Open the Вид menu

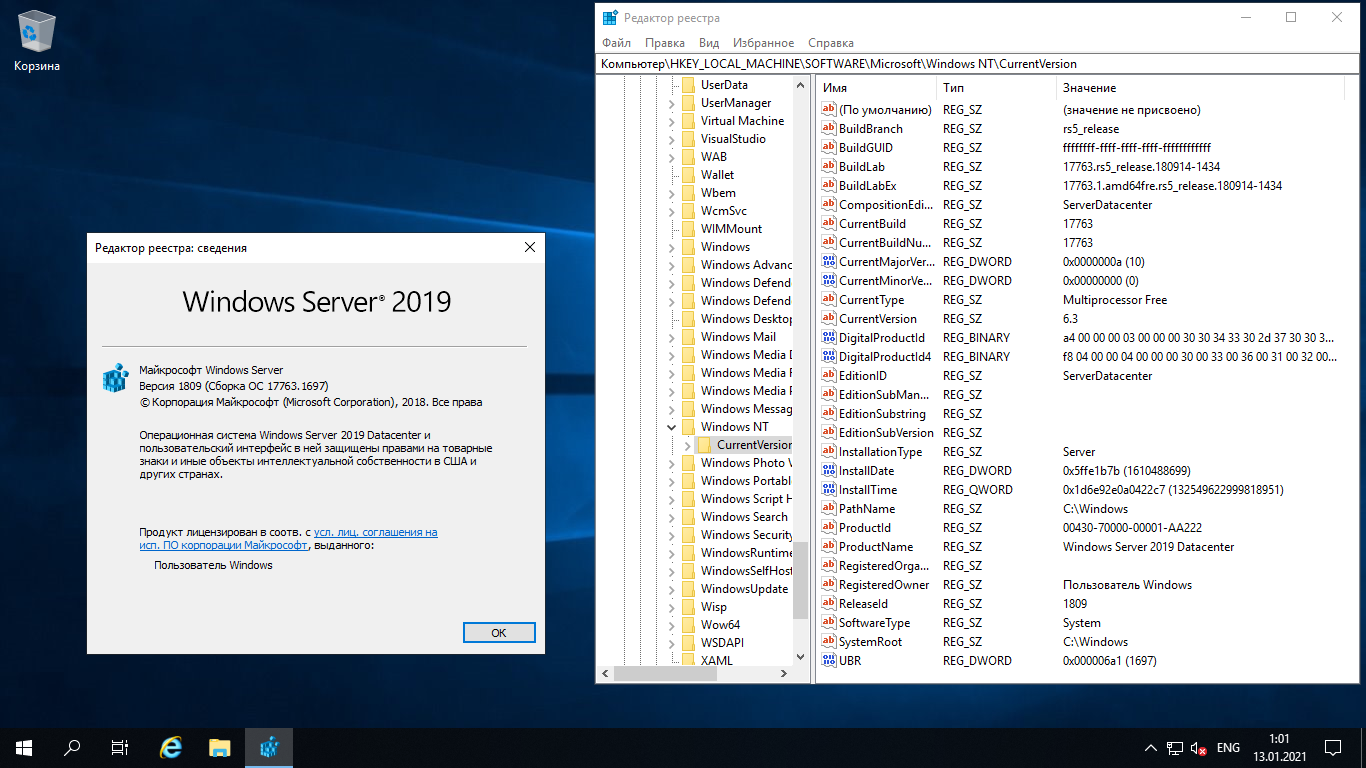coord(709,43)
